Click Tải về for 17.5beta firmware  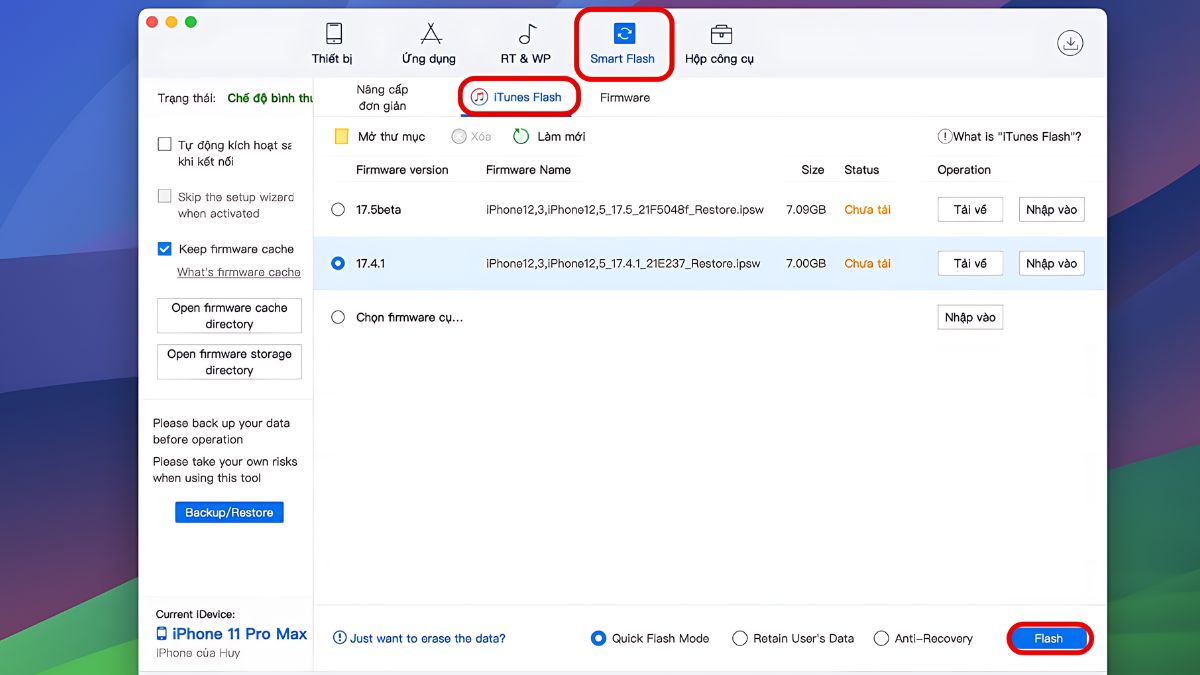pos(970,210)
